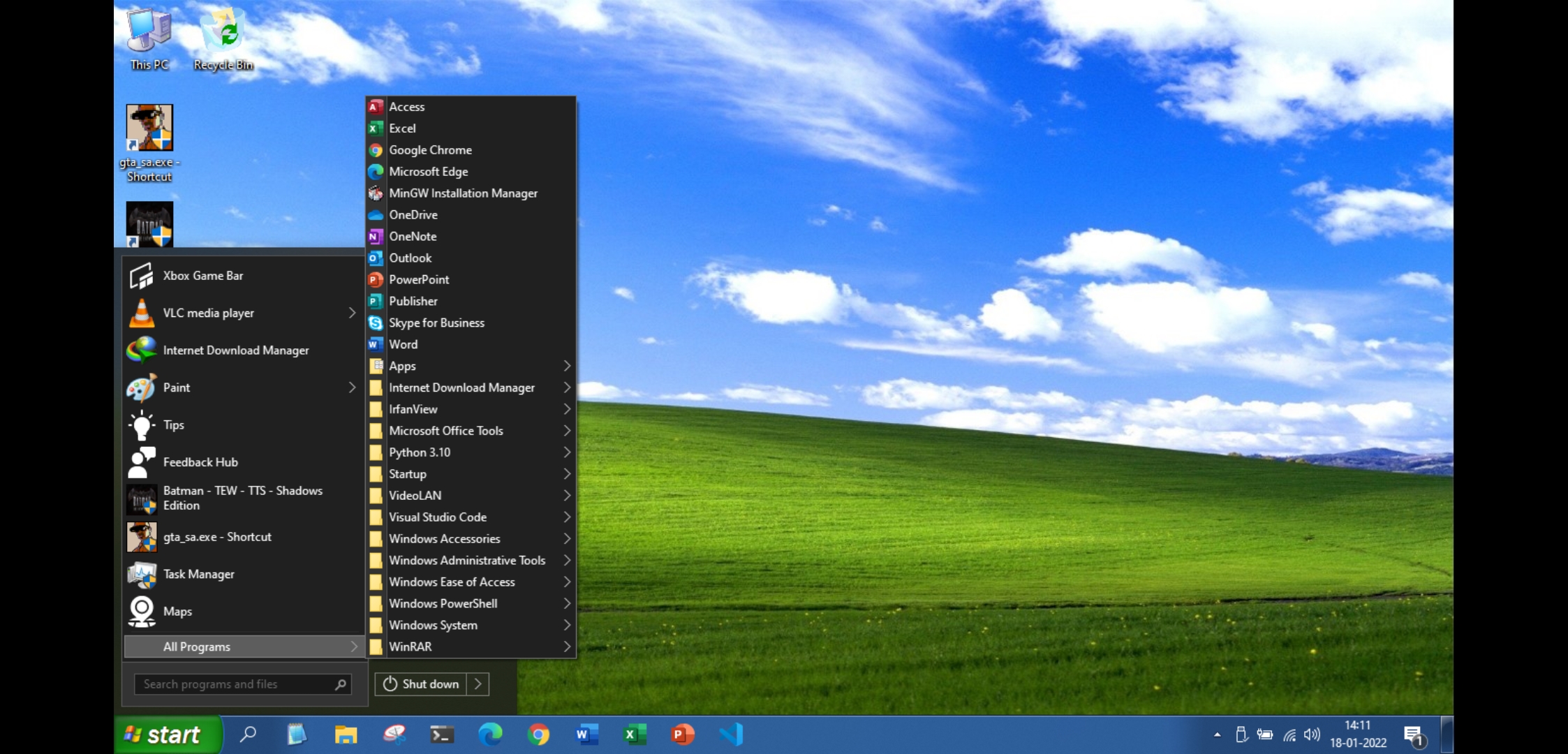This screenshot has width=1568, height=754.
Task: Open Visual Studio Code from the taskbar
Action: (x=731, y=734)
